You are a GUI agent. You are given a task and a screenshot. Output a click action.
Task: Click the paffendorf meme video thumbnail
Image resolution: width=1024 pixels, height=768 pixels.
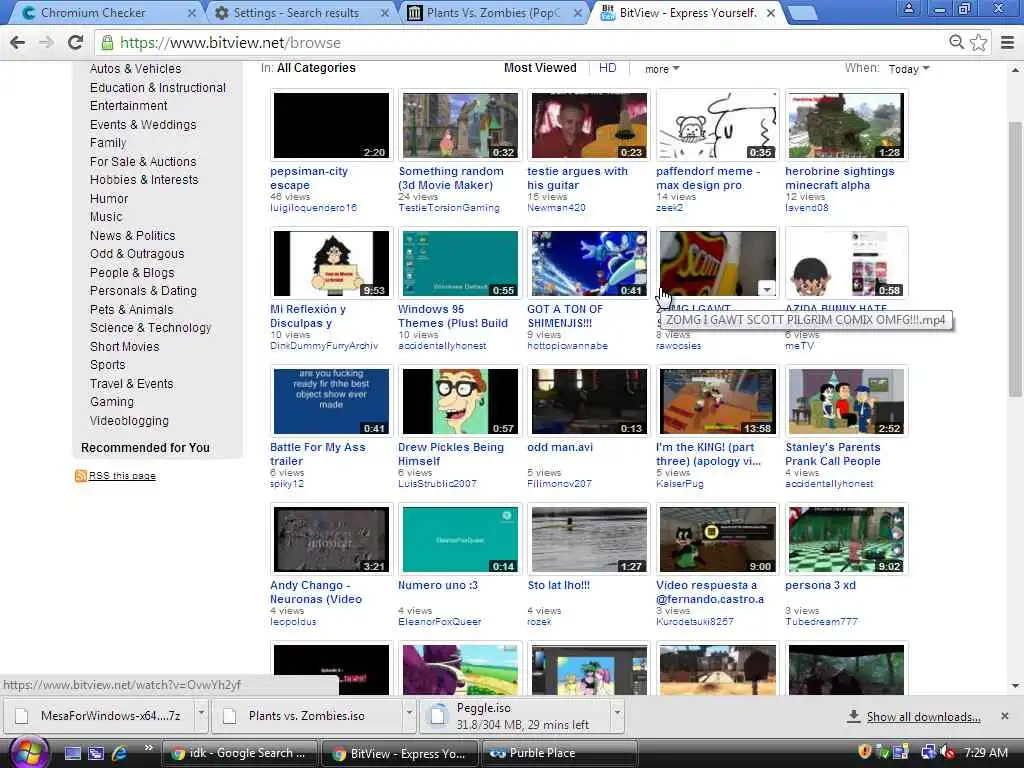pyautogui.click(x=718, y=125)
